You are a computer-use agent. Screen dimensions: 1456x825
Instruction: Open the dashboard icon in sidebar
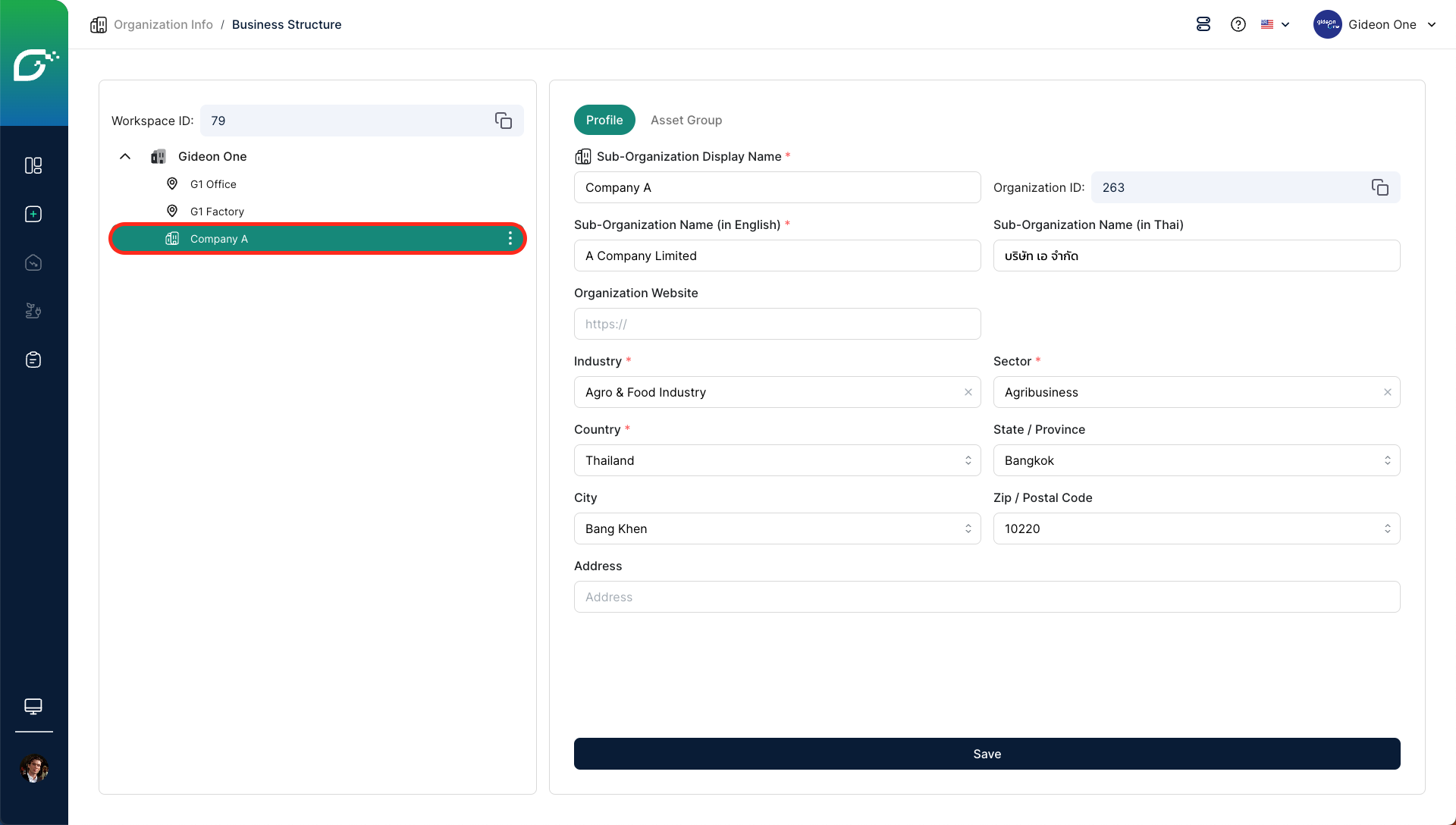33,165
